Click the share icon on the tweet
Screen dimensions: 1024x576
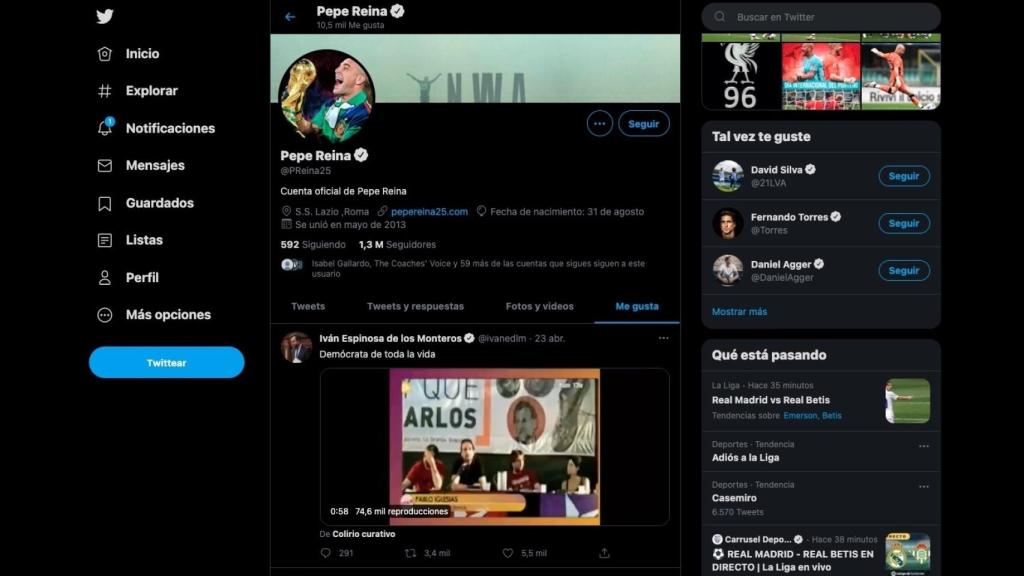point(604,553)
